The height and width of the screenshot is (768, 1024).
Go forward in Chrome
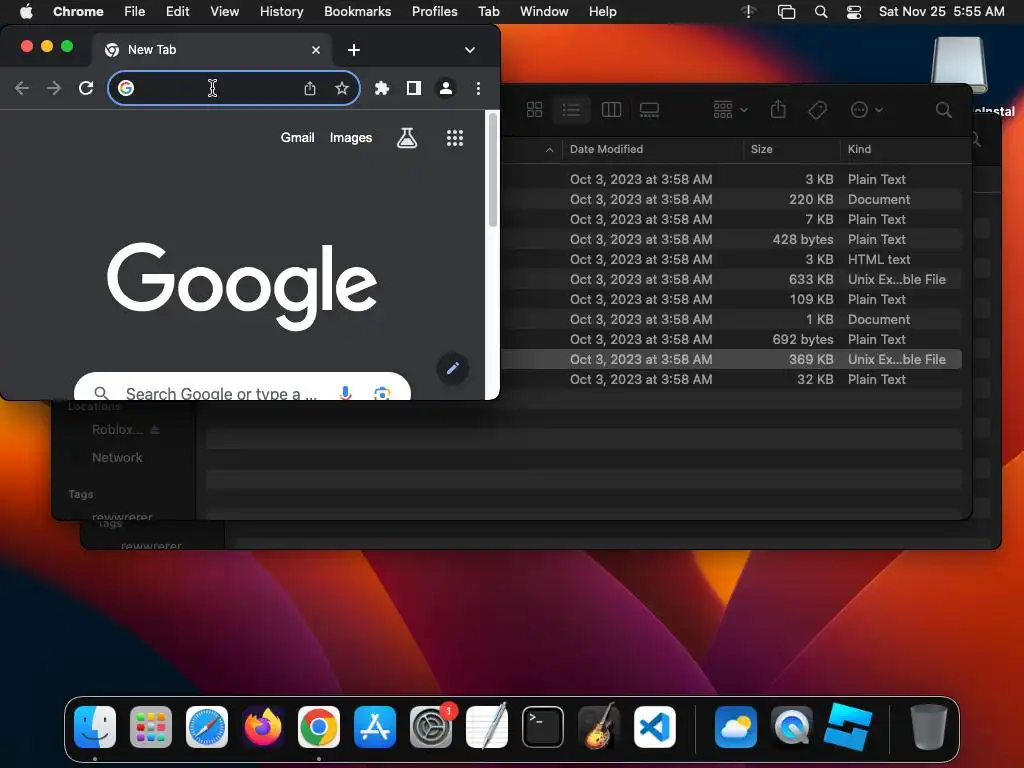54,88
